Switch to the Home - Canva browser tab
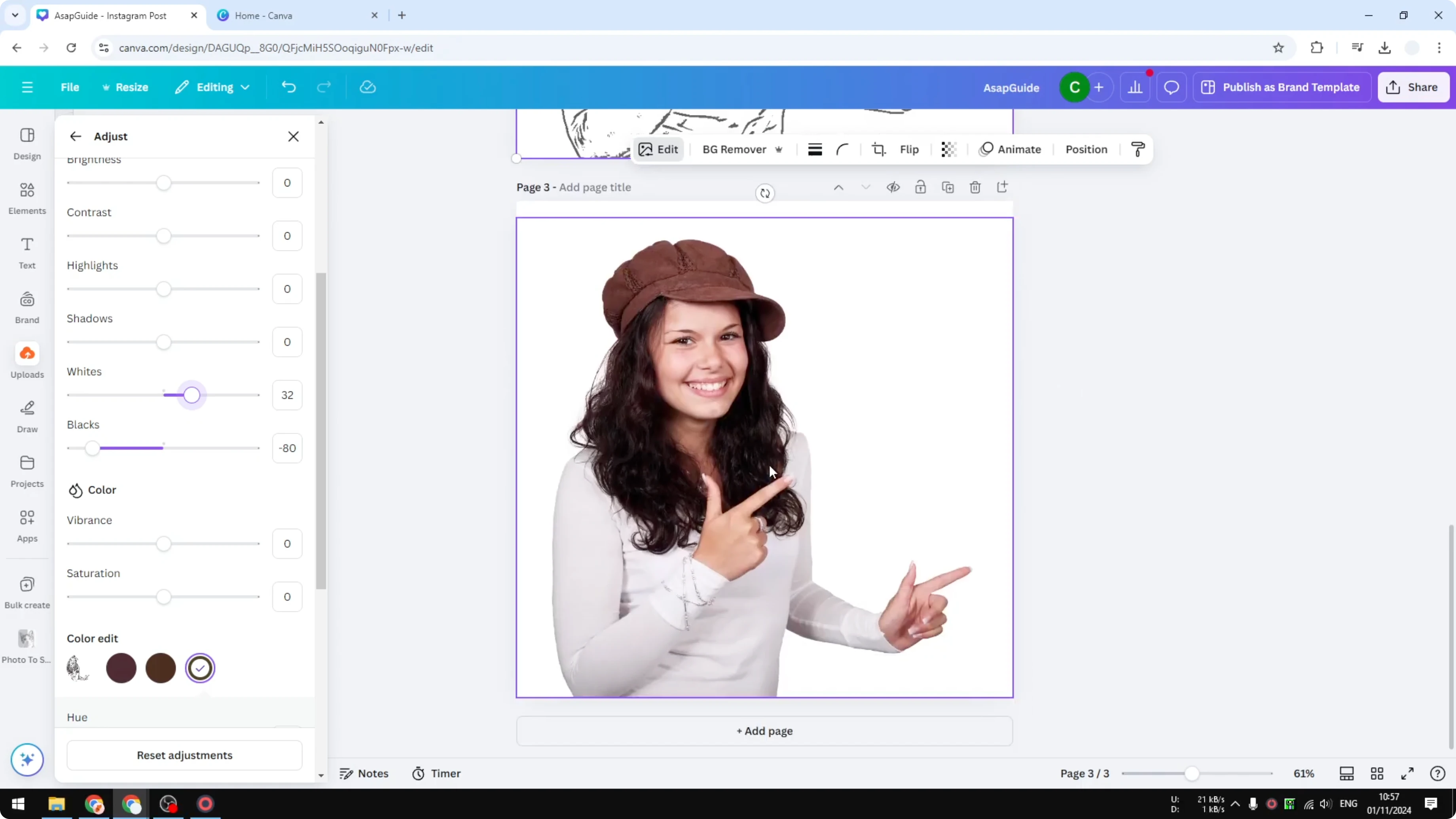Screen dimensions: 1456x819 (264, 15)
